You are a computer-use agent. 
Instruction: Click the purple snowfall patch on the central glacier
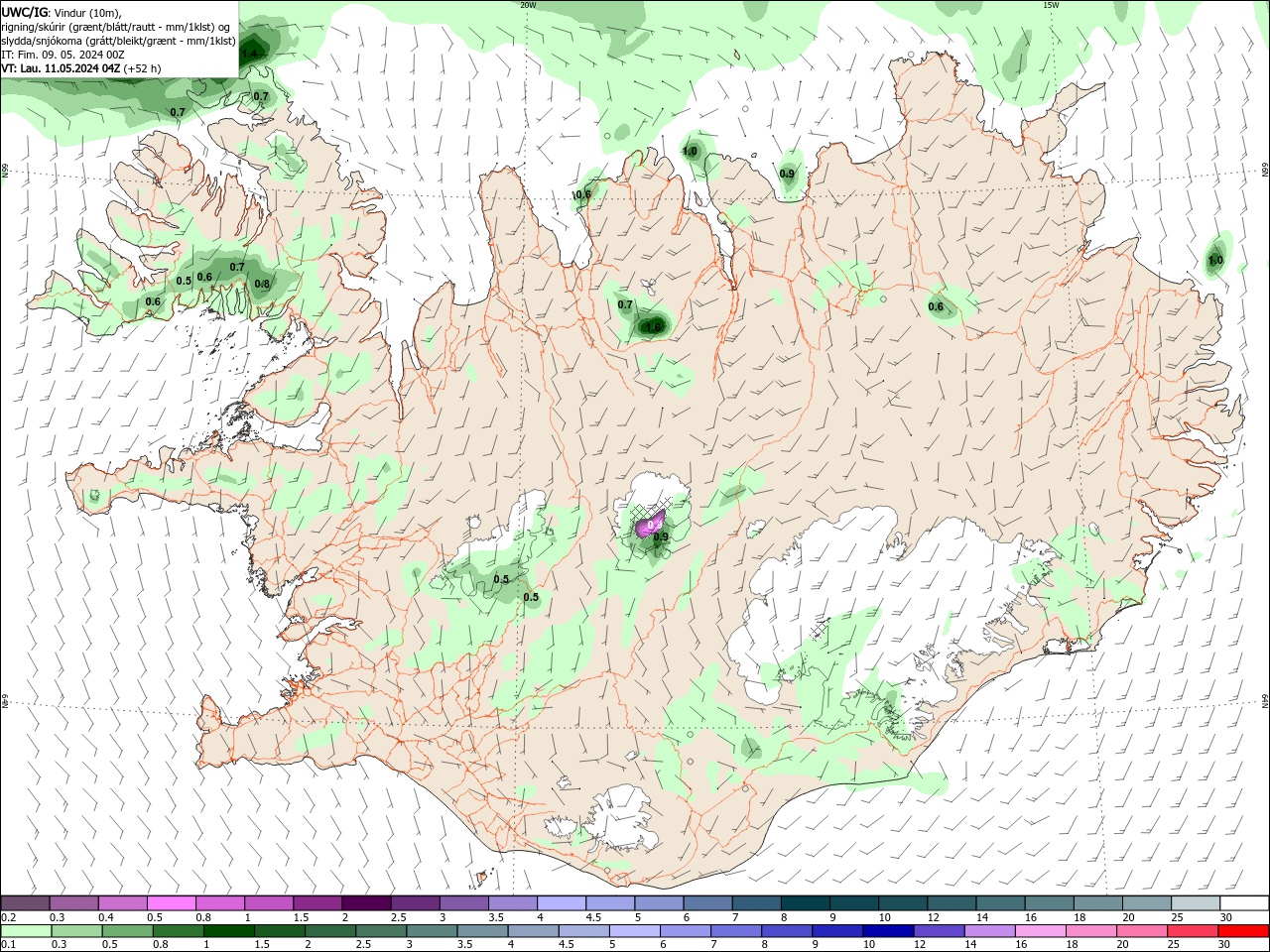tap(650, 525)
